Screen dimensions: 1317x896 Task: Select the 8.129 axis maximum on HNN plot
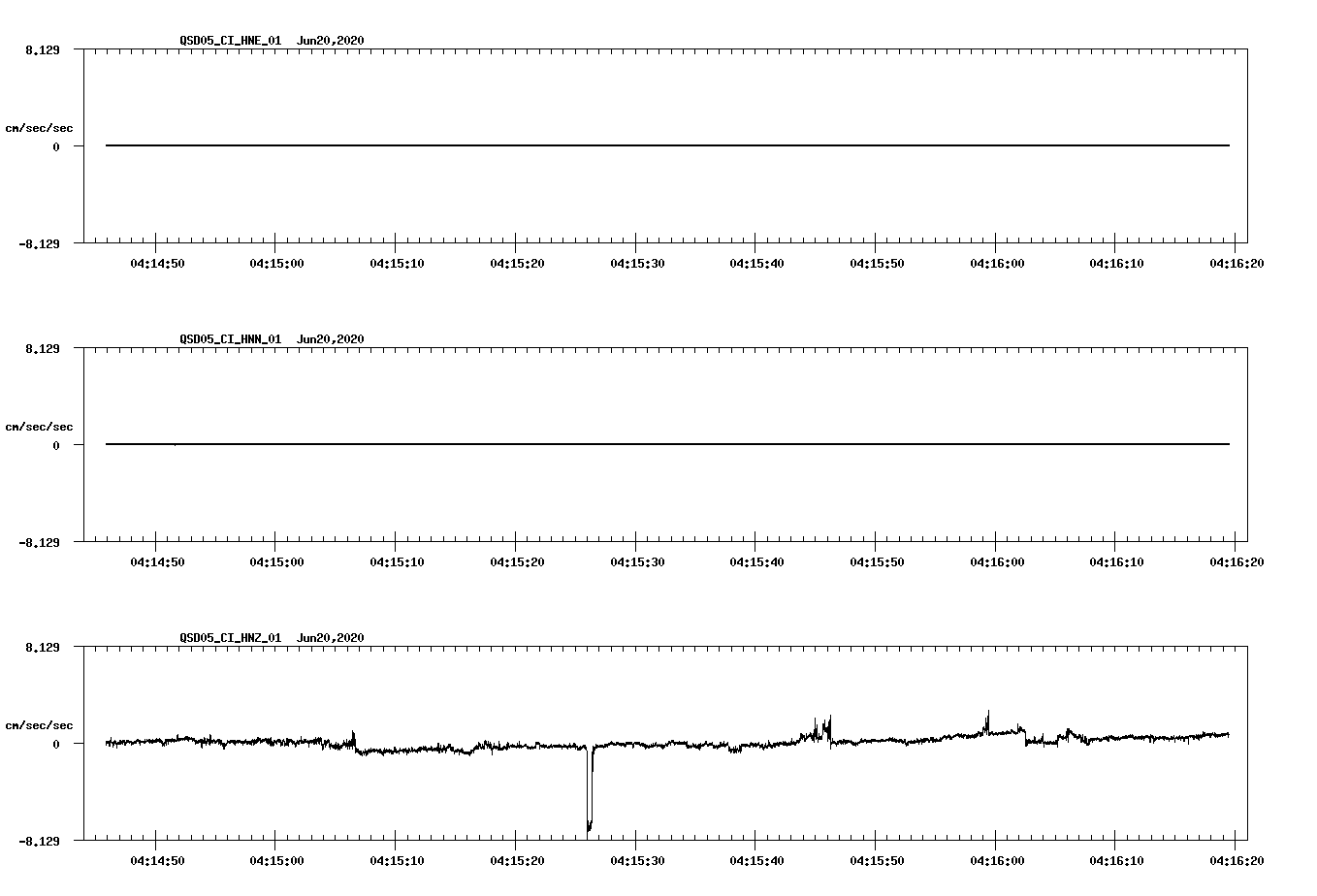[x=43, y=348]
